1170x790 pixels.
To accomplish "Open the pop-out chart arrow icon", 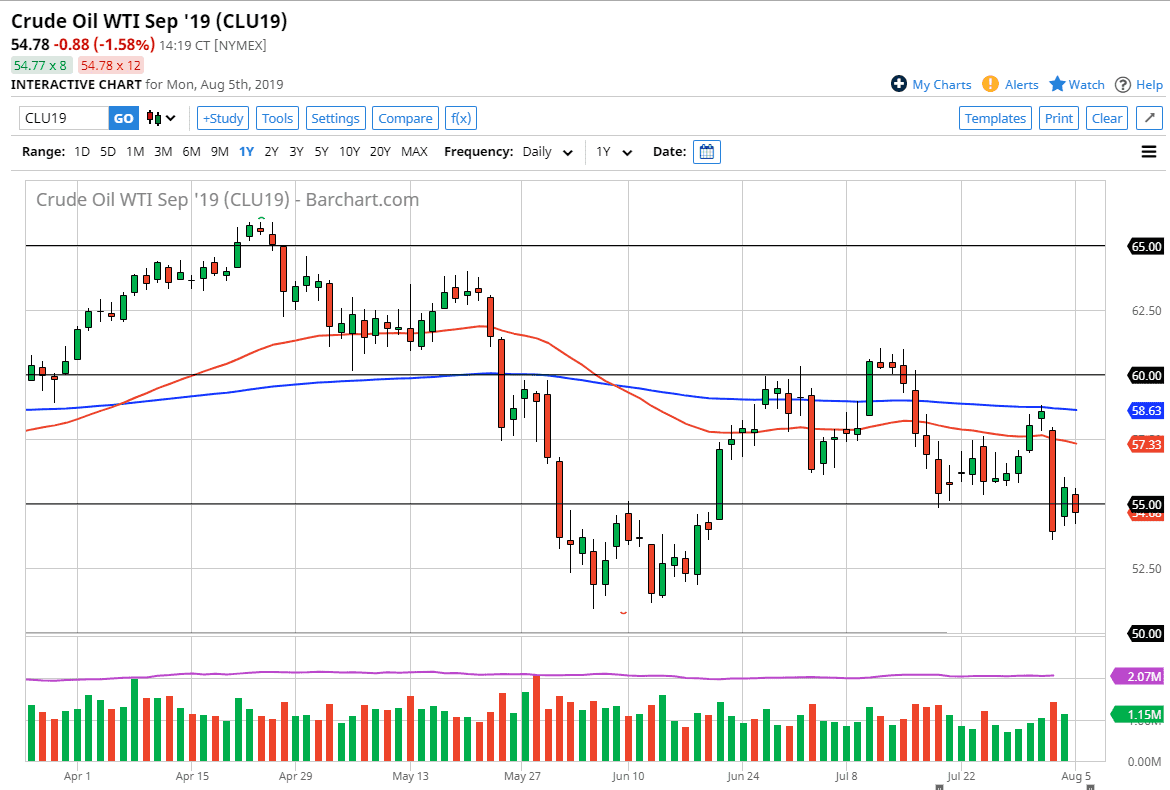I will (x=1149, y=118).
